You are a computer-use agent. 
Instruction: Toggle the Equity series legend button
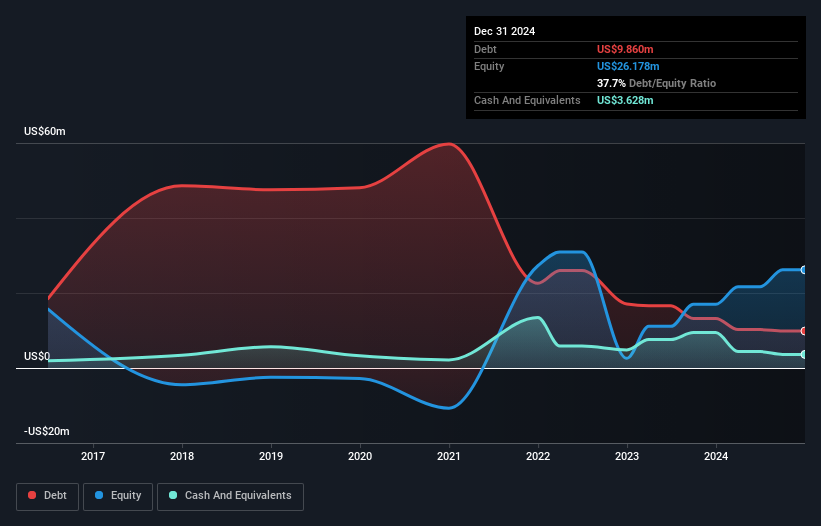point(118,496)
